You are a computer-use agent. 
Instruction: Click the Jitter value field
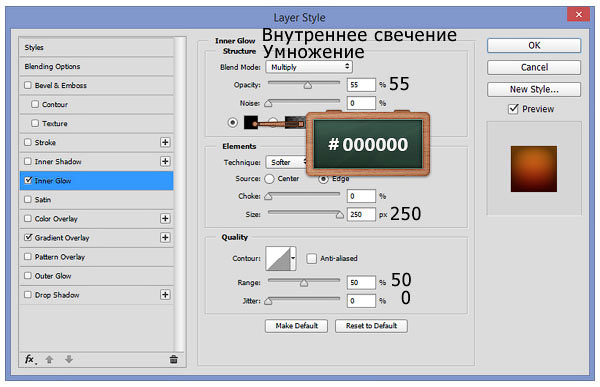coord(361,301)
